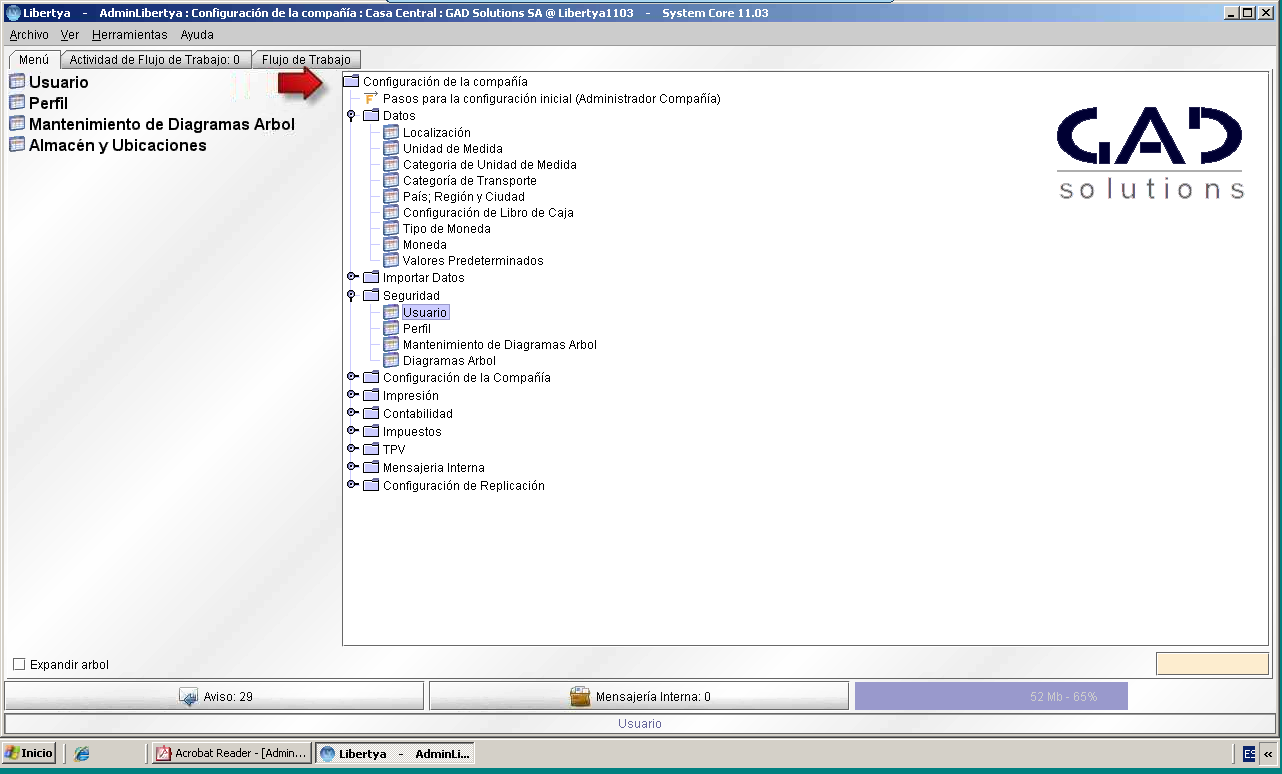
Task: Click the folder icon of Seguridad
Action: click(371, 295)
